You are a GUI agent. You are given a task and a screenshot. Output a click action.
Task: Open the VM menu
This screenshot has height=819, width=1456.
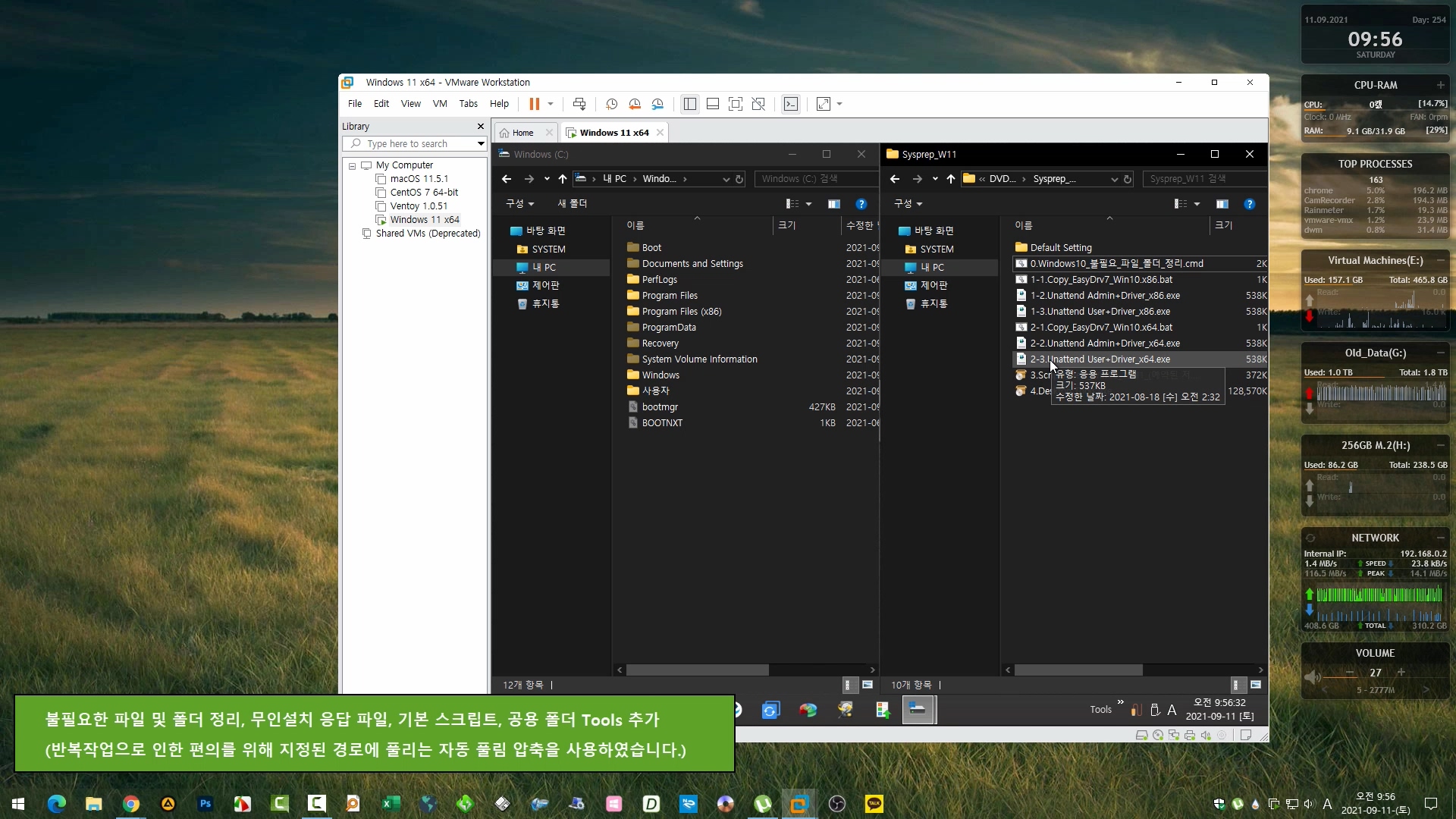(439, 104)
